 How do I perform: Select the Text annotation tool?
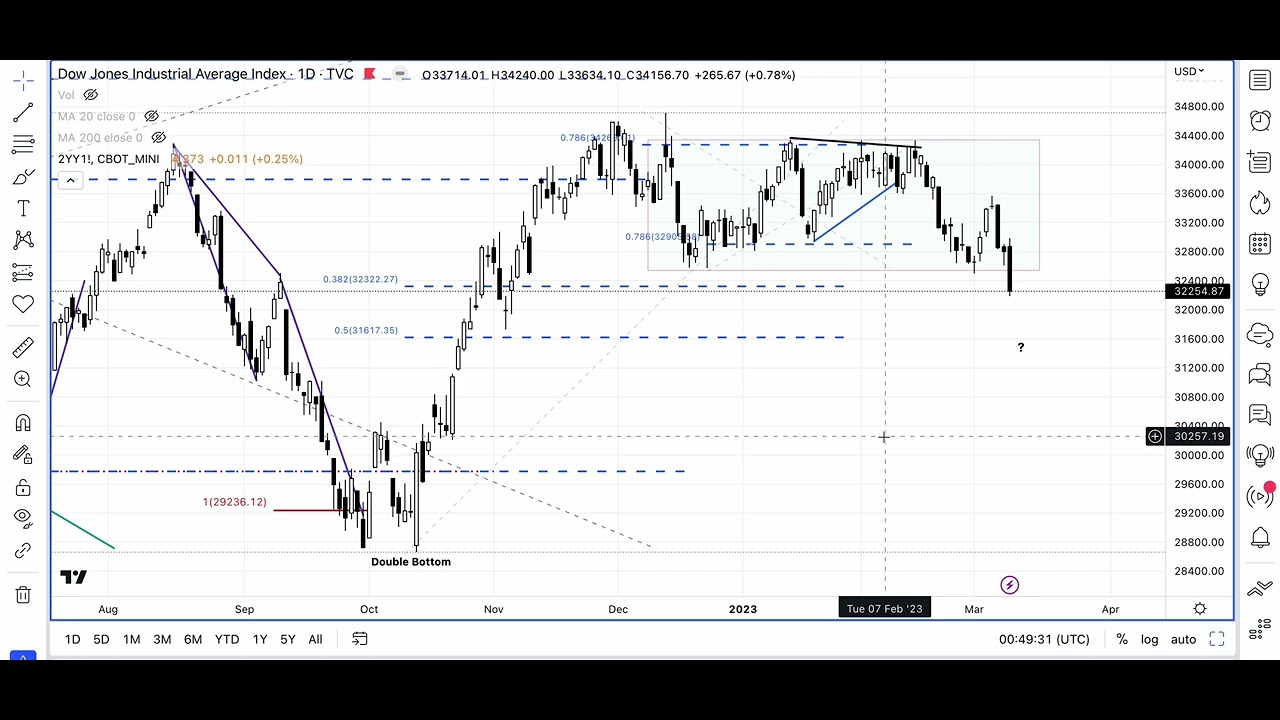(23, 208)
